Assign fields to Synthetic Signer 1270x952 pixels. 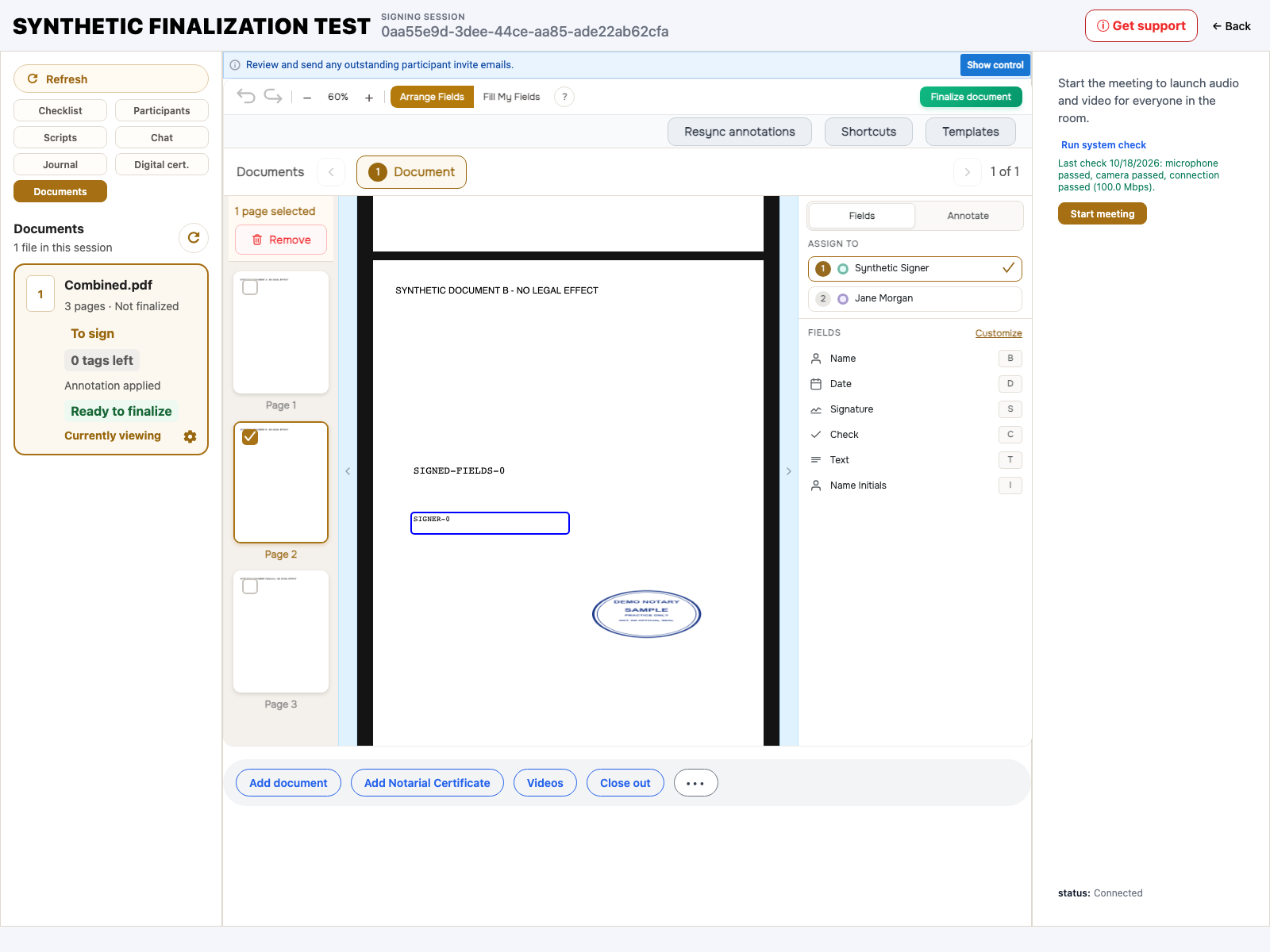914,268
